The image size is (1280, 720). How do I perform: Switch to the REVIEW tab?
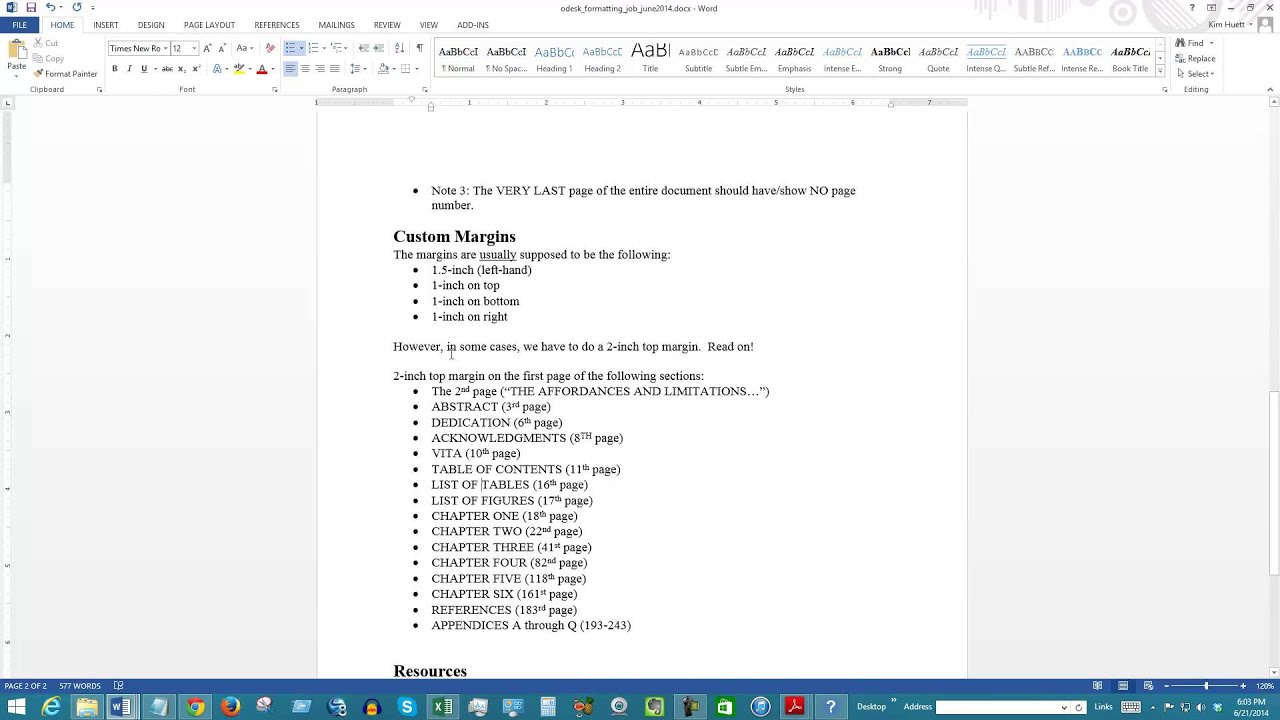click(387, 25)
